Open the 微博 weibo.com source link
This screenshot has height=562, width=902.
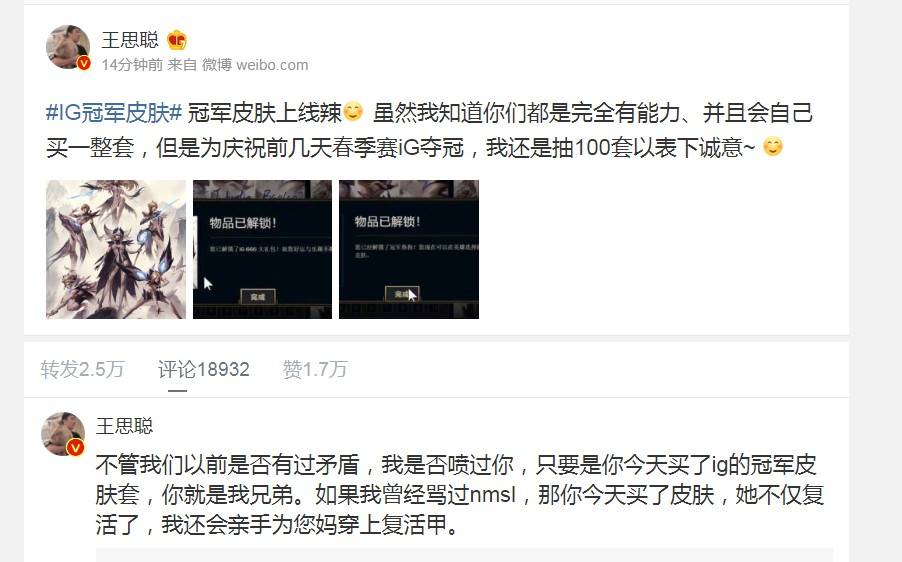click(x=255, y=65)
